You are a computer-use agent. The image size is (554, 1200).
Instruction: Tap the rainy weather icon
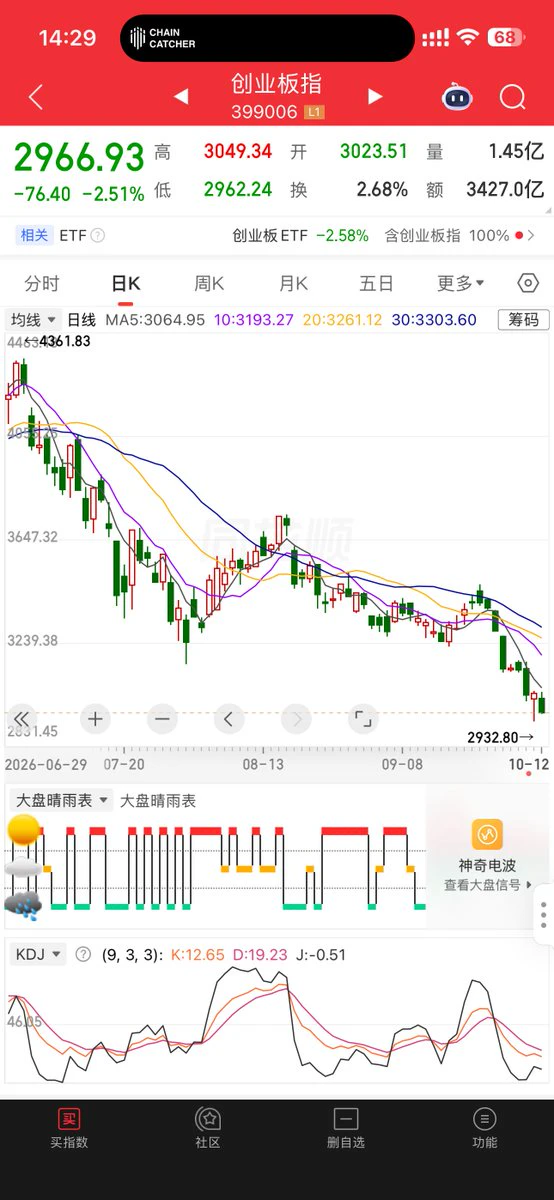click(23, 905)
